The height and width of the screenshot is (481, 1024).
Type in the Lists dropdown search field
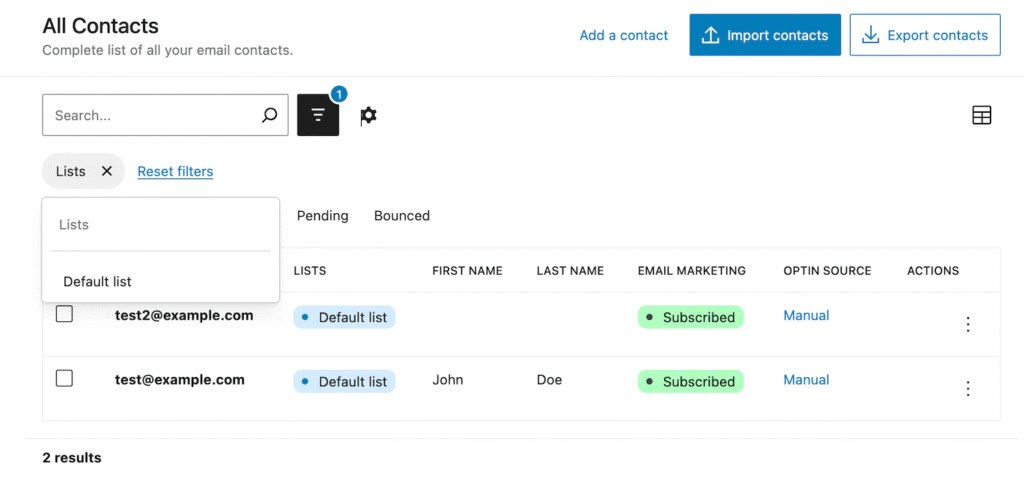tap(160, 225)
